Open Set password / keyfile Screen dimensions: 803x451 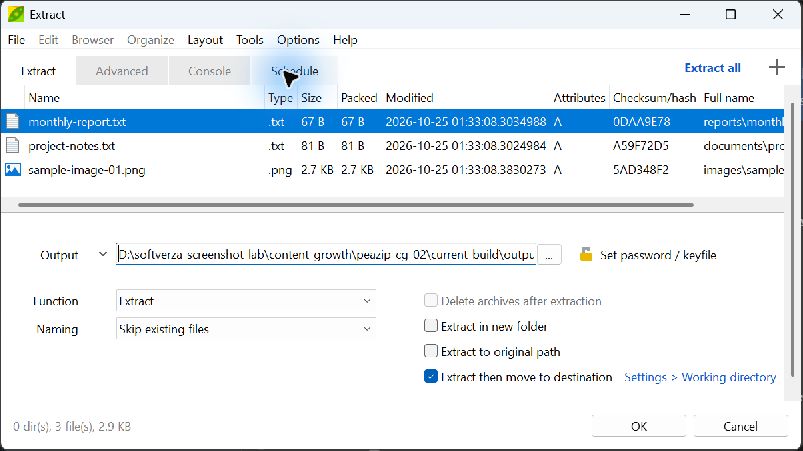(658, 254)
